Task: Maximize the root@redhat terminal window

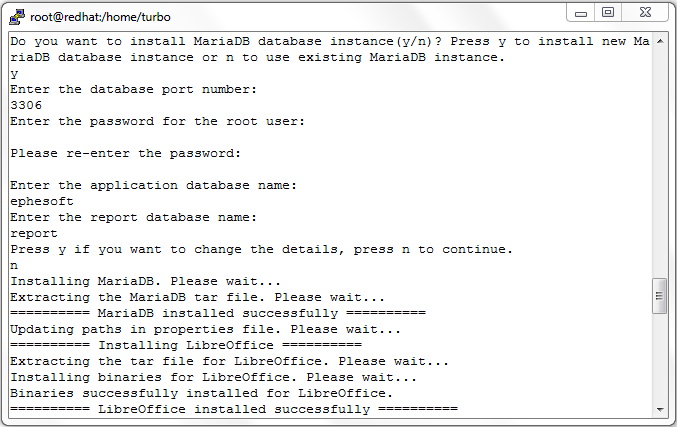Action: (608, 13)
